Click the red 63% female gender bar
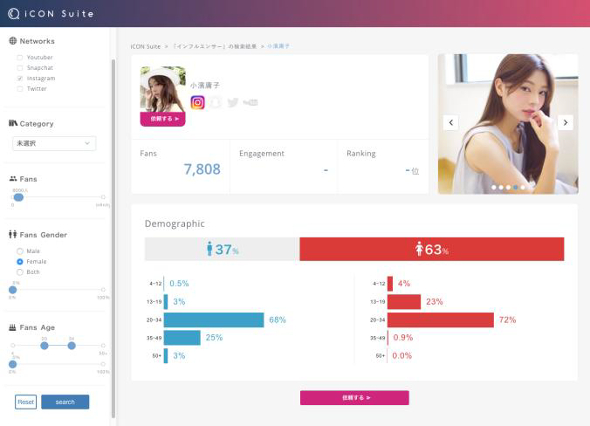This screenshot has height=426, width=590. 432,249
